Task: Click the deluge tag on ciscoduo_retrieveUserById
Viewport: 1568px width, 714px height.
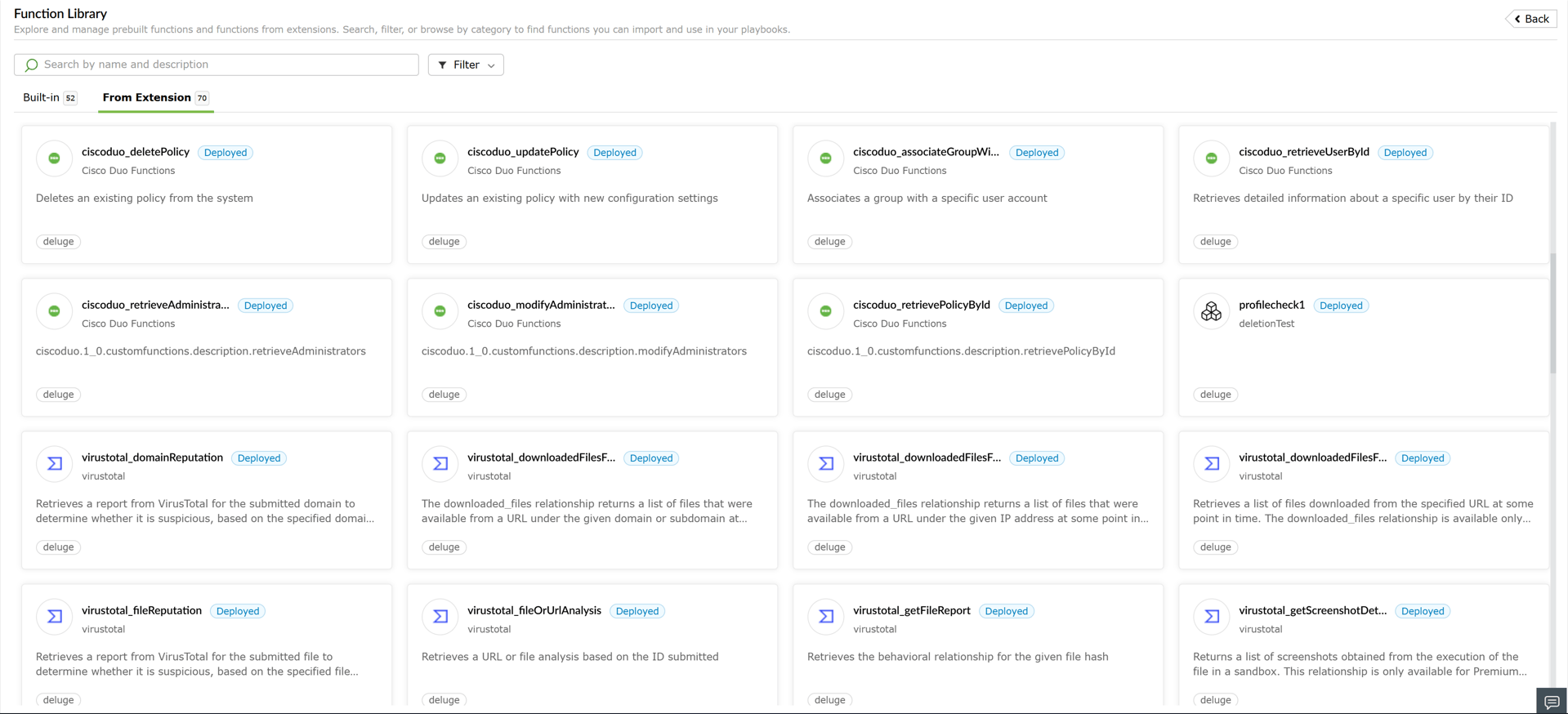Action: (1215, 242)
